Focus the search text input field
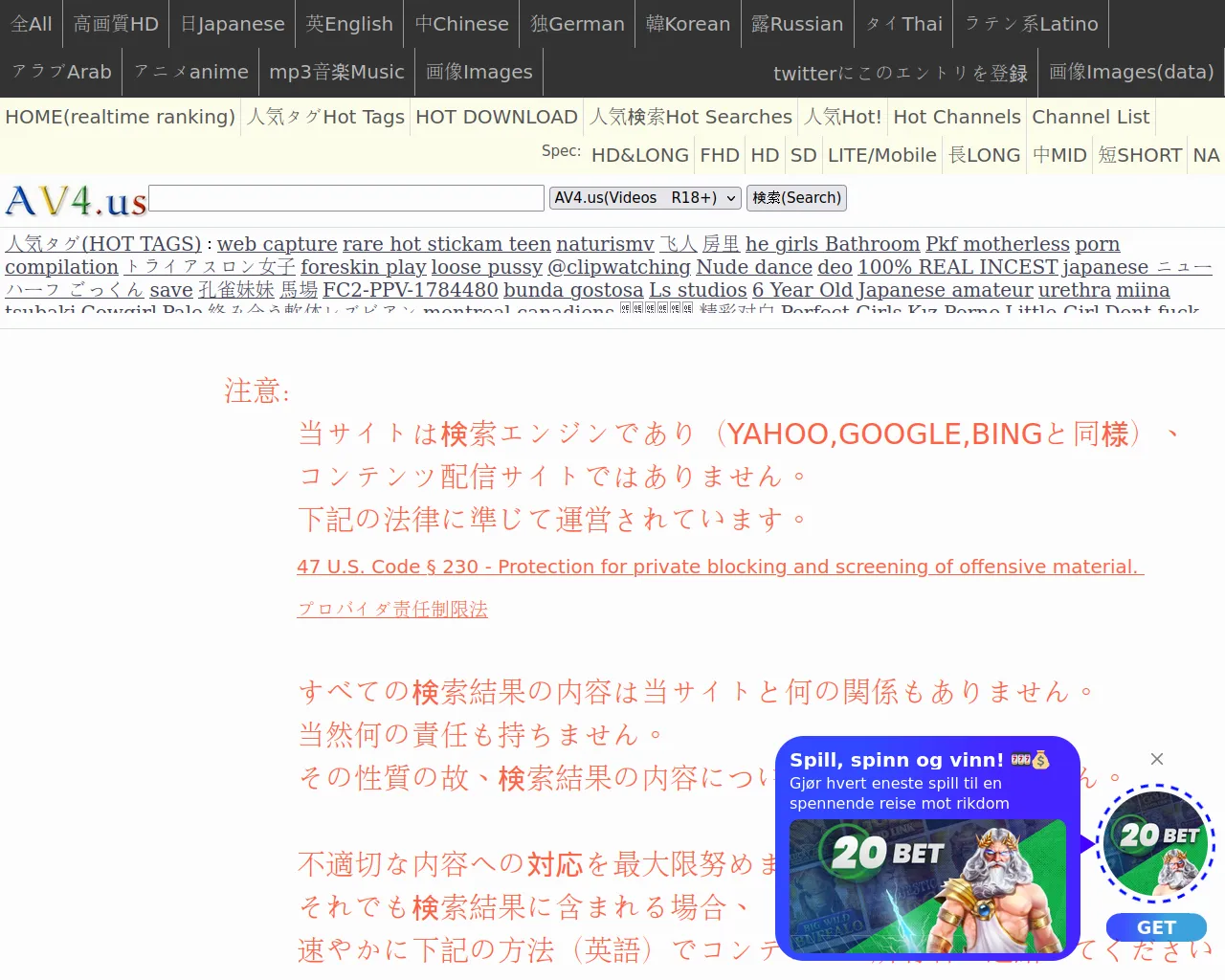 (x=346, y=198)
